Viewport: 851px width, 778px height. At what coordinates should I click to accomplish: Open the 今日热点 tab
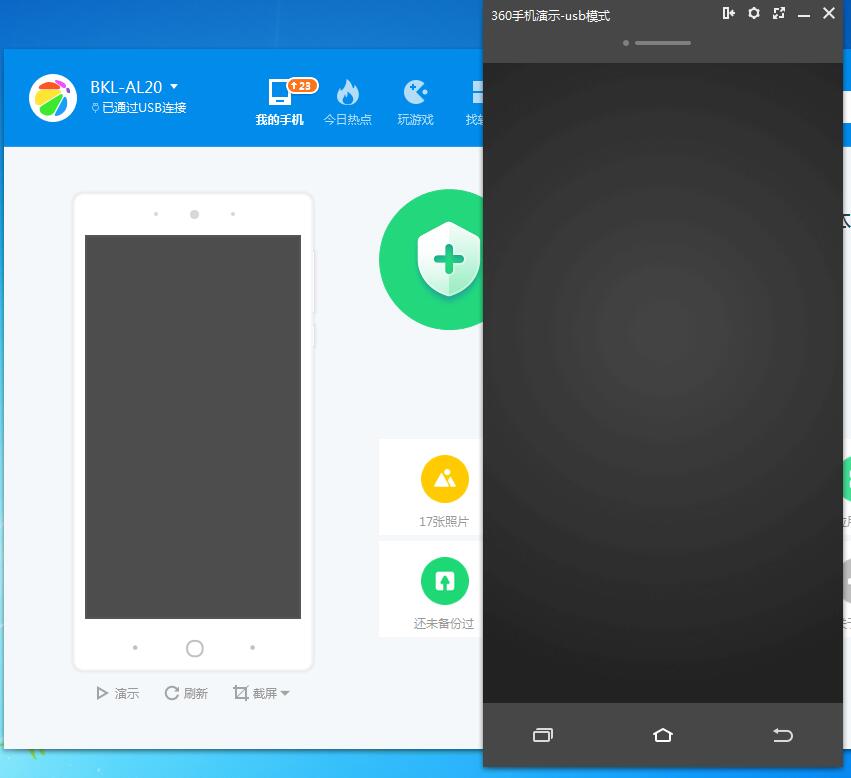pos(347,102)
